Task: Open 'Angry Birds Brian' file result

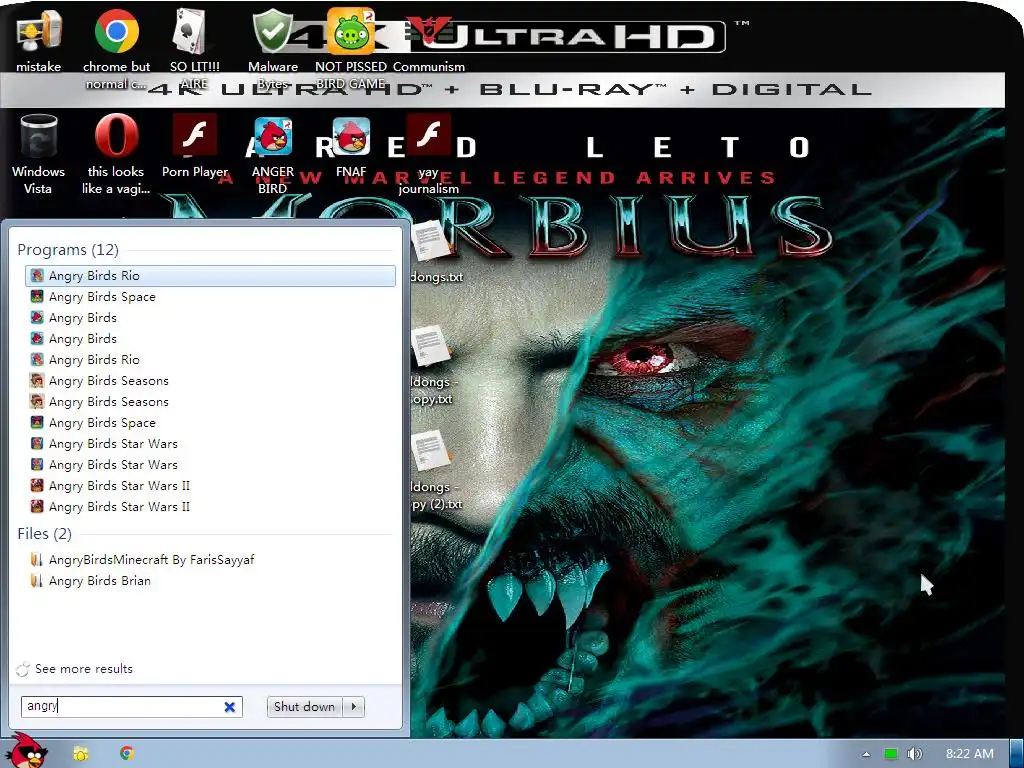Action: click(x=210, y=581)
